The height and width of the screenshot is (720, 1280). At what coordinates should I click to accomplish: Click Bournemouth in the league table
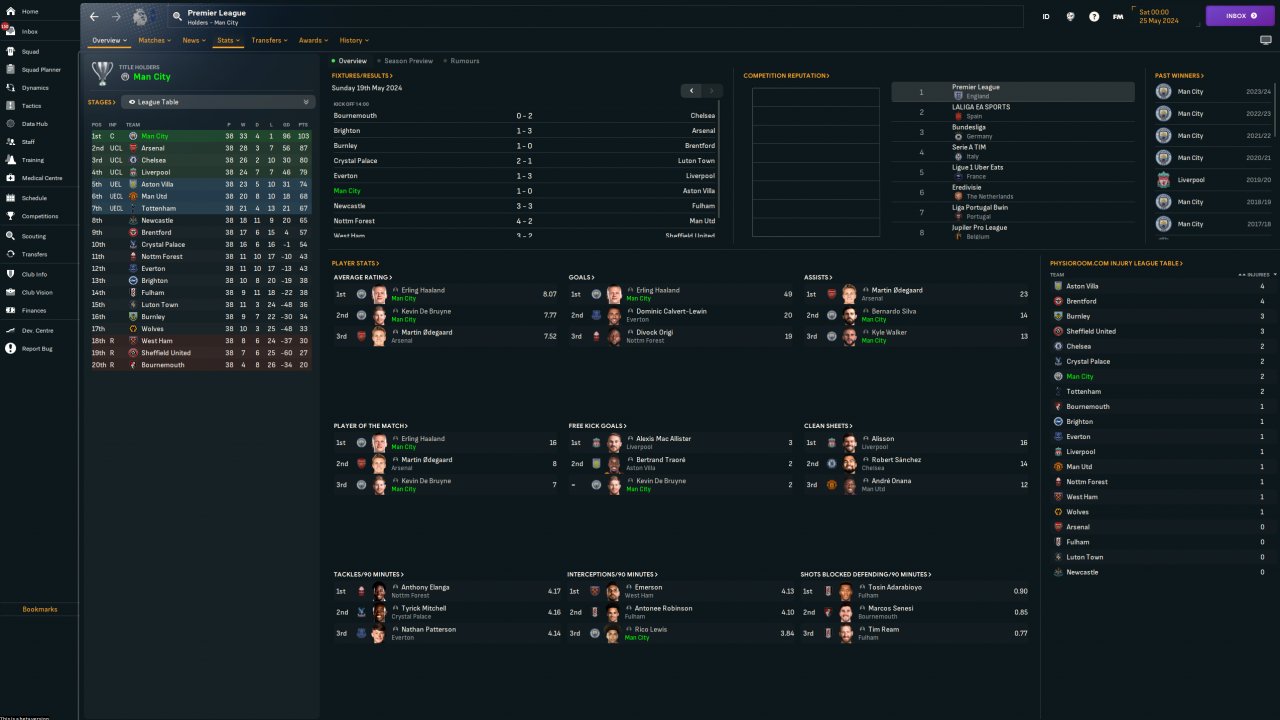163,365
